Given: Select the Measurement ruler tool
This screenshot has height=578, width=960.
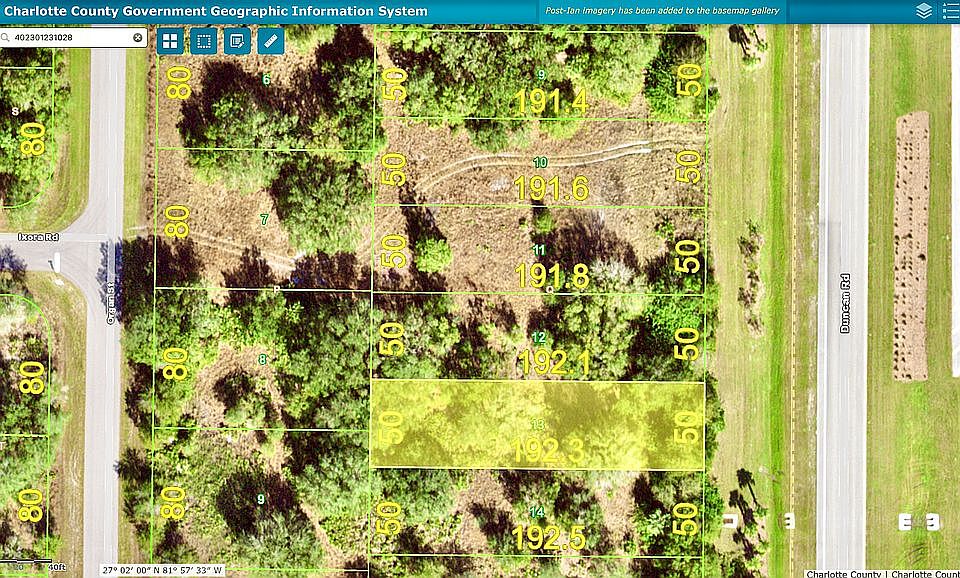Looking at the screenshot, I should coord(270,41).
